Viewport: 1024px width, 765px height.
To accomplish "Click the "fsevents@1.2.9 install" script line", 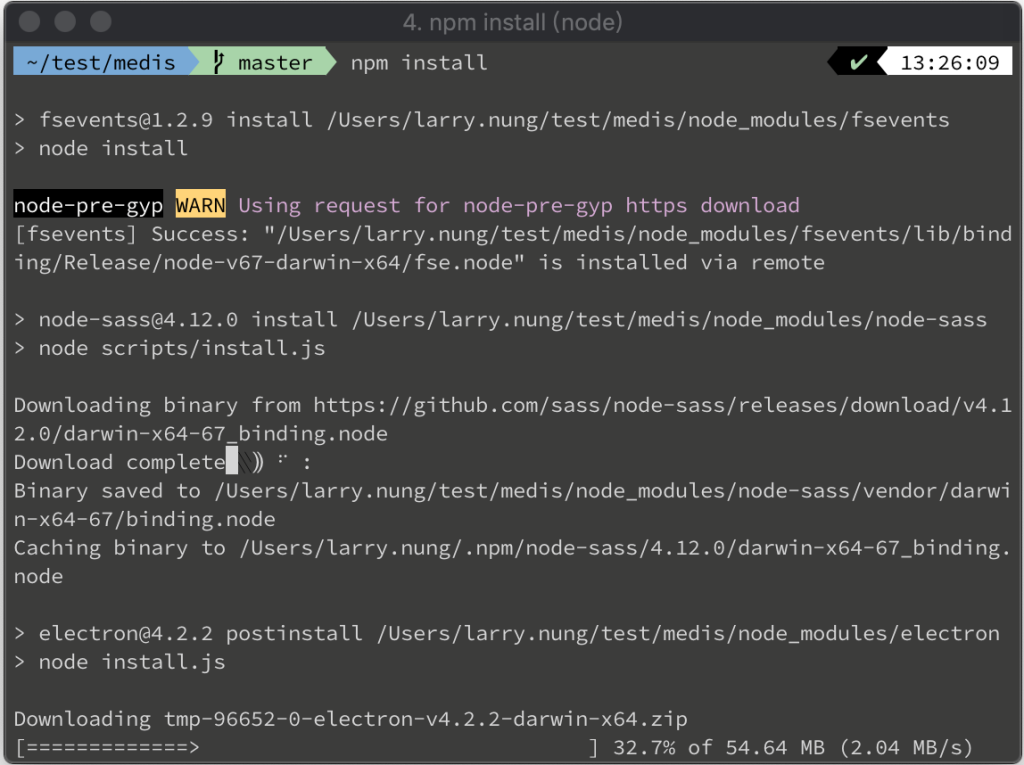I will pyautogui.click(x=483, y=120).
